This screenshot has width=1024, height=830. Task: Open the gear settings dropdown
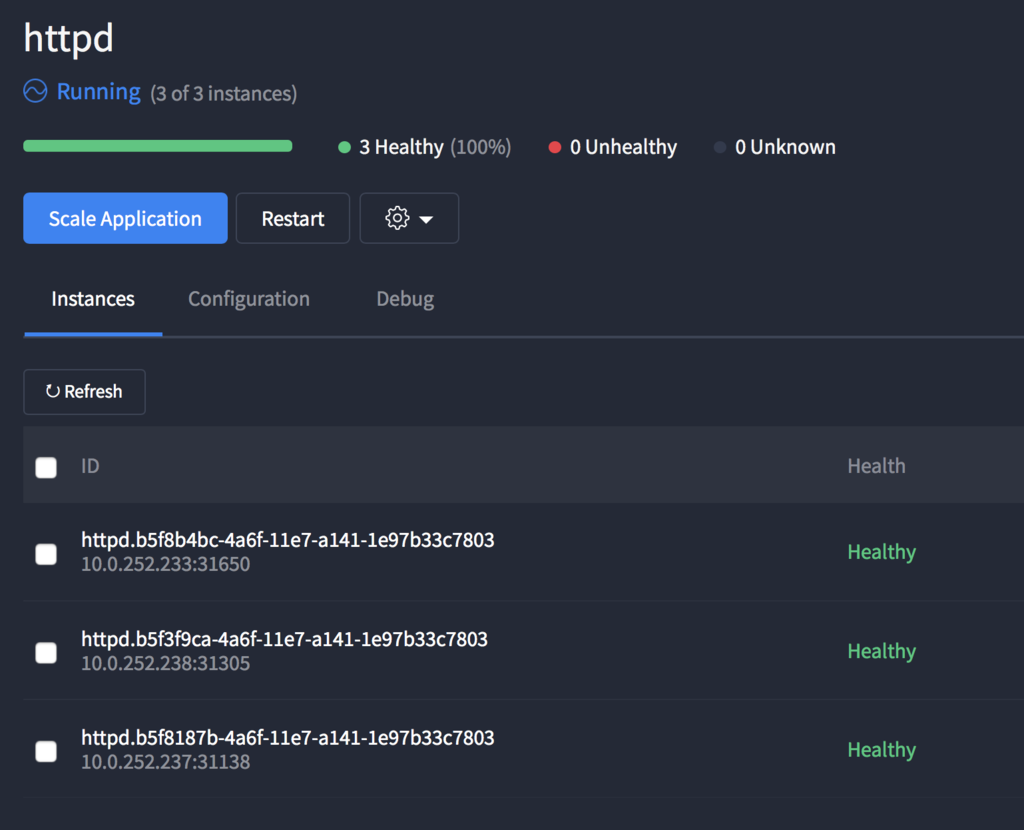click(x=409, y=218)
